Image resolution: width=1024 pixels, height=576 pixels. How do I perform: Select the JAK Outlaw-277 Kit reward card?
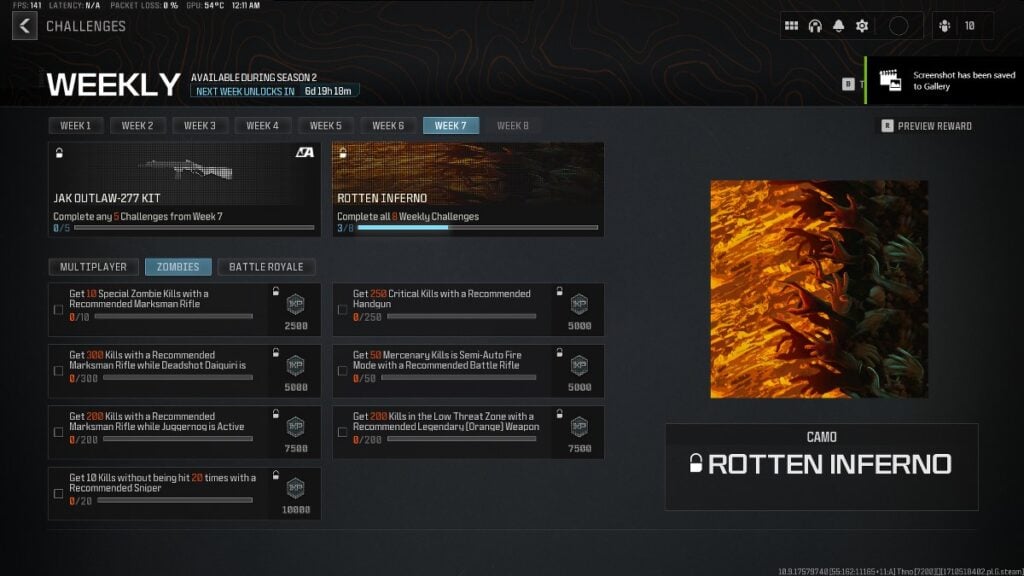point(185,188)
